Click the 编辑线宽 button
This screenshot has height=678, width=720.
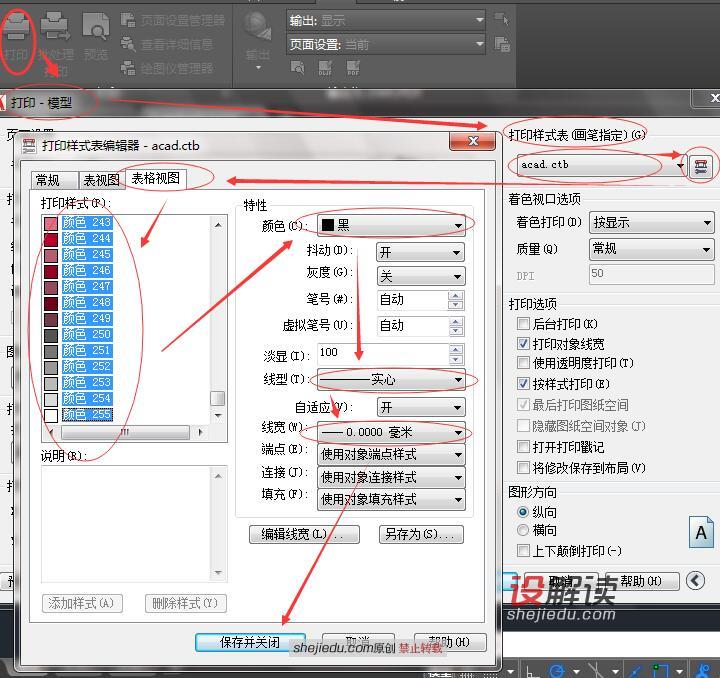(x=304, y=534)
